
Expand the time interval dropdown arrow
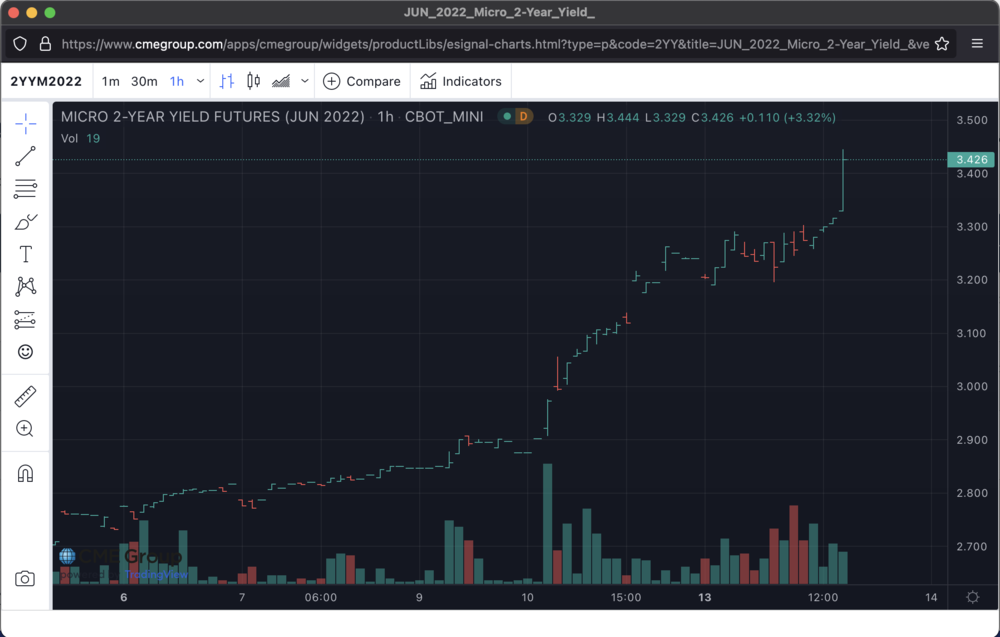tap(201, 81)
